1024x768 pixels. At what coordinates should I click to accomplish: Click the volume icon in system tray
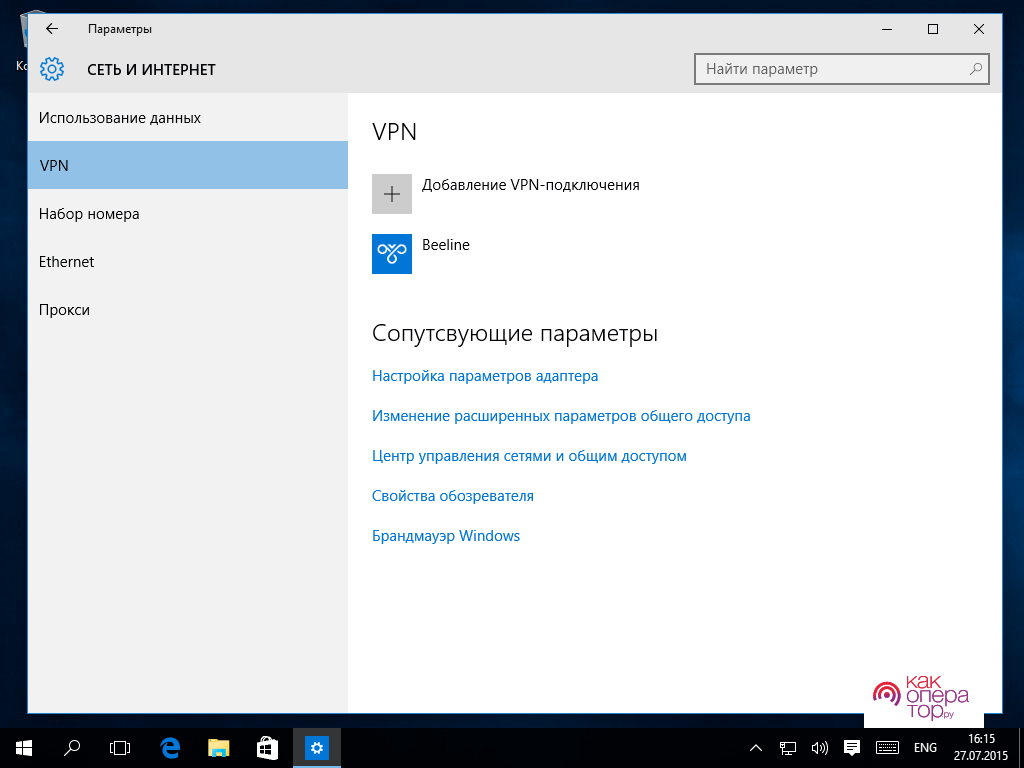[820, 747]
